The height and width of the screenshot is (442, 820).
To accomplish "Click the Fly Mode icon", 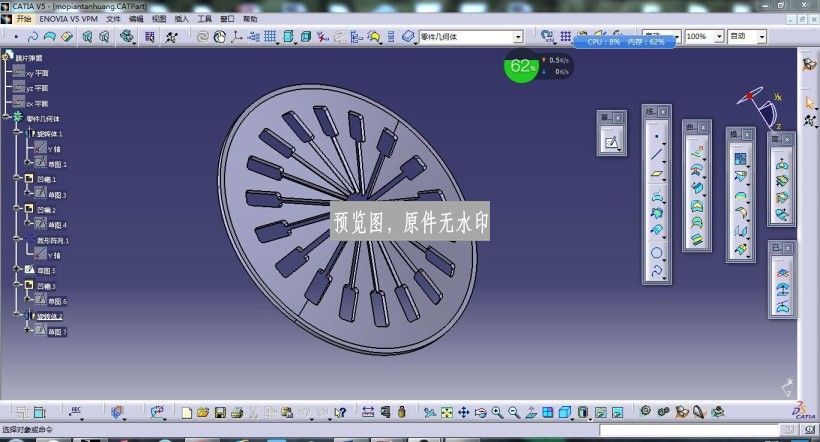I will [x=430, y=413].
